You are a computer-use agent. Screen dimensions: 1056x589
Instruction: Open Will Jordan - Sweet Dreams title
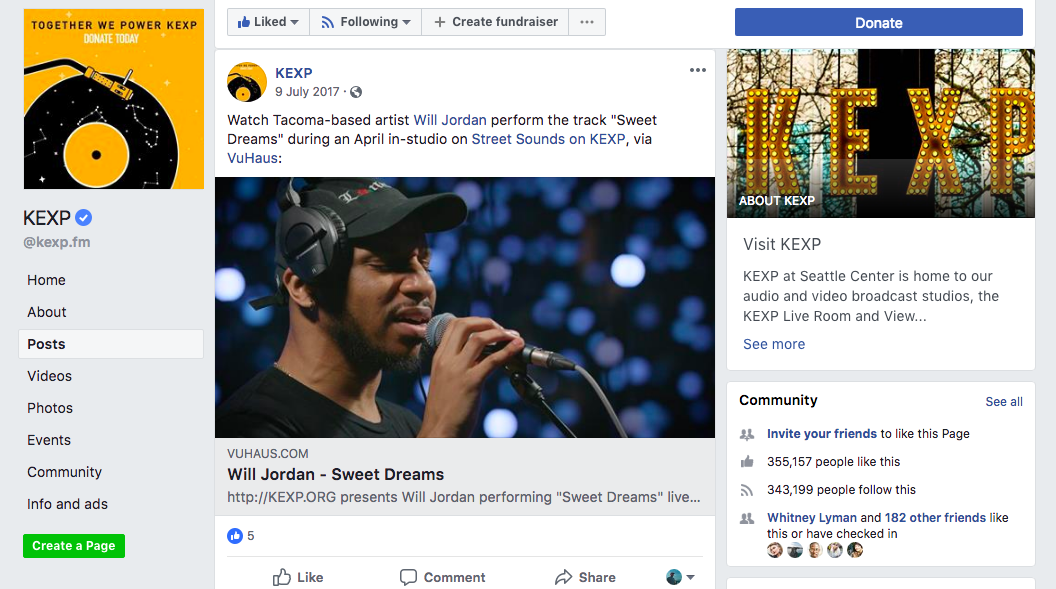335,475
